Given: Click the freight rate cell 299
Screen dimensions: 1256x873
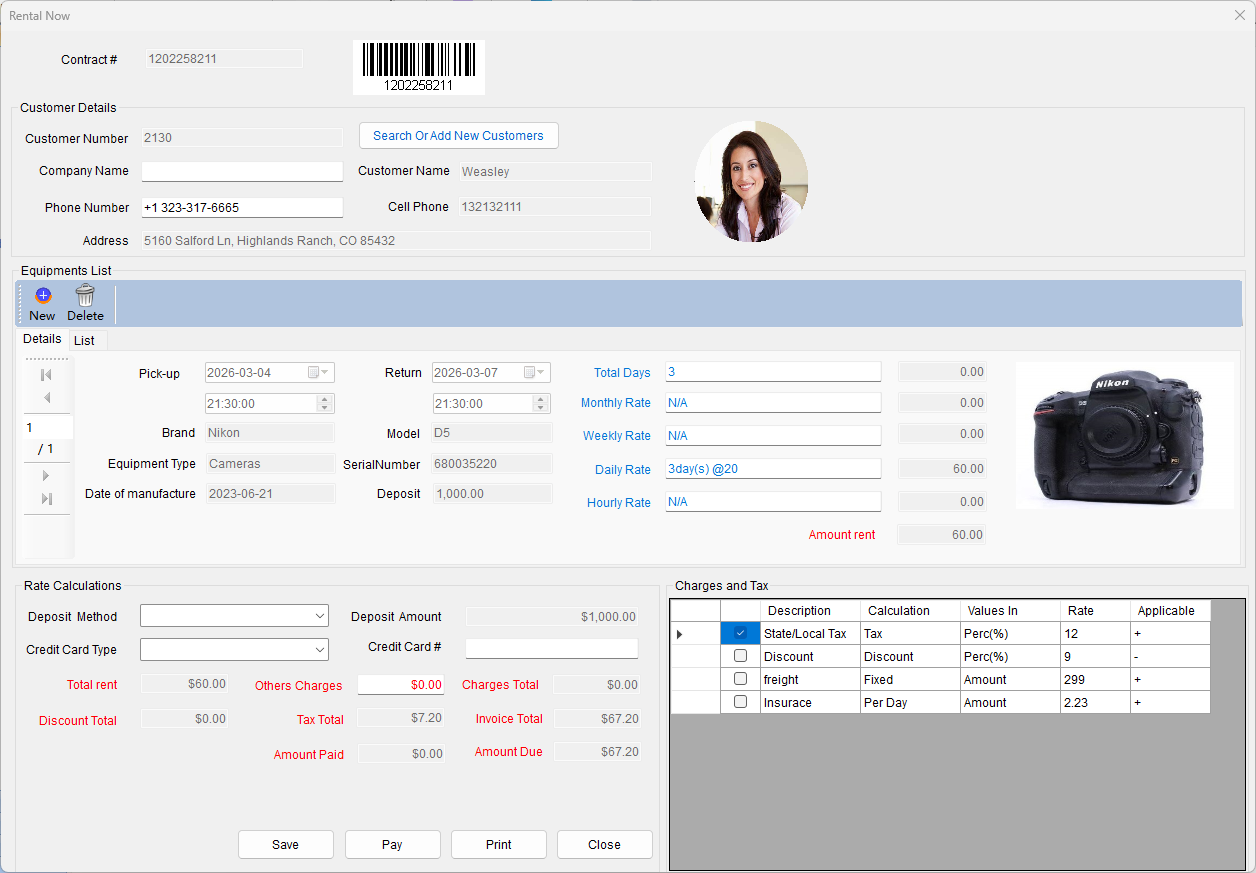Looking at the screenshot, I should [x=1095, y=680].
